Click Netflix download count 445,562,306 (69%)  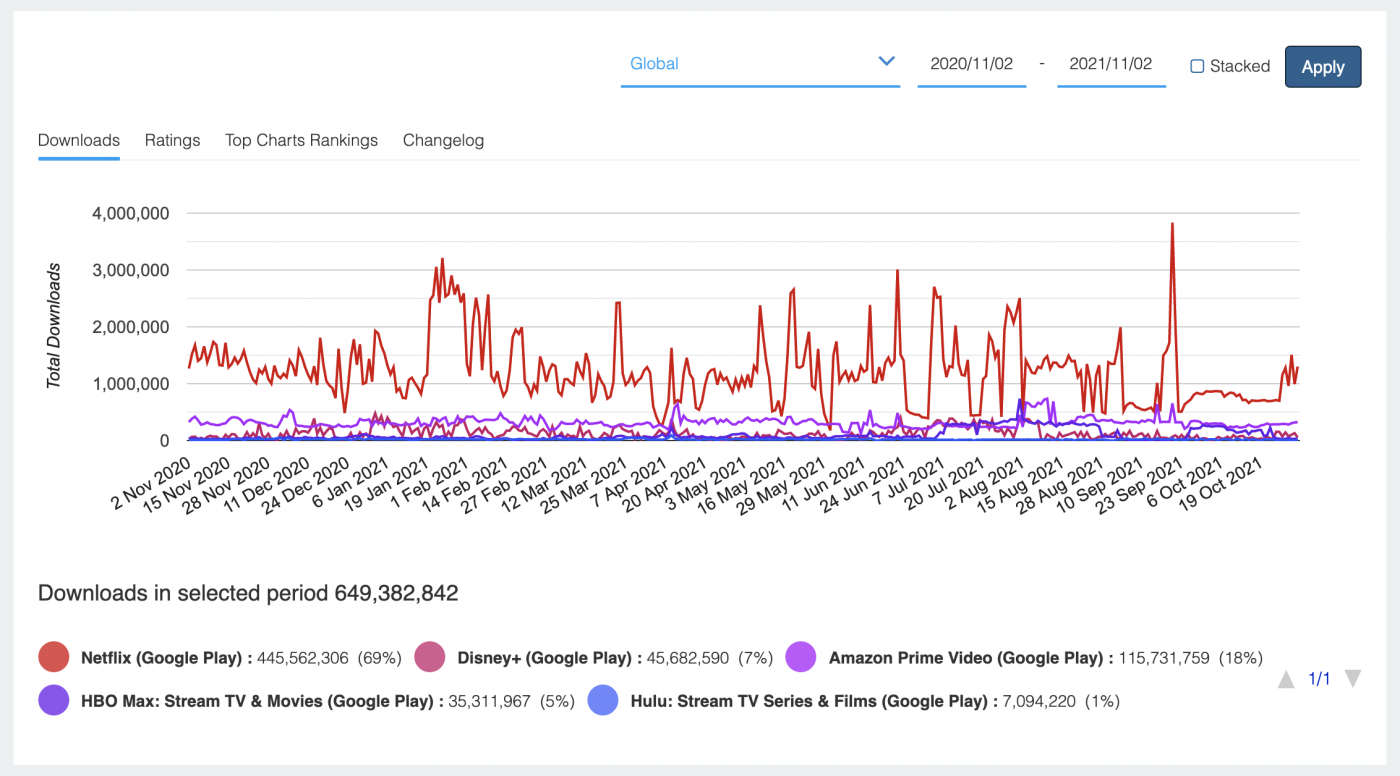coord(329,658)
